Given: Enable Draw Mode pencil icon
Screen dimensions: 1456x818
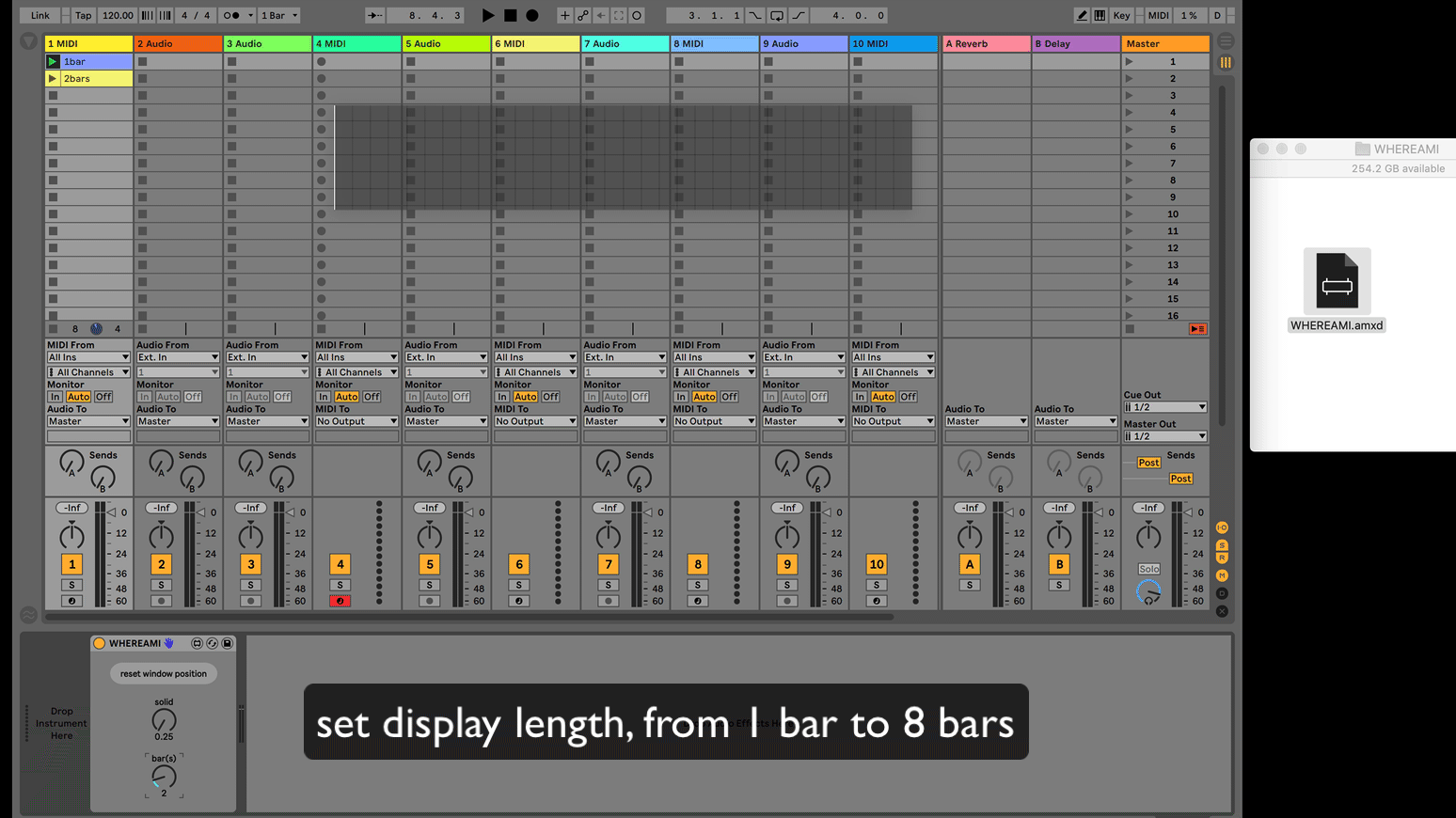Looking at the screenshot, I should click(1082, 15).
